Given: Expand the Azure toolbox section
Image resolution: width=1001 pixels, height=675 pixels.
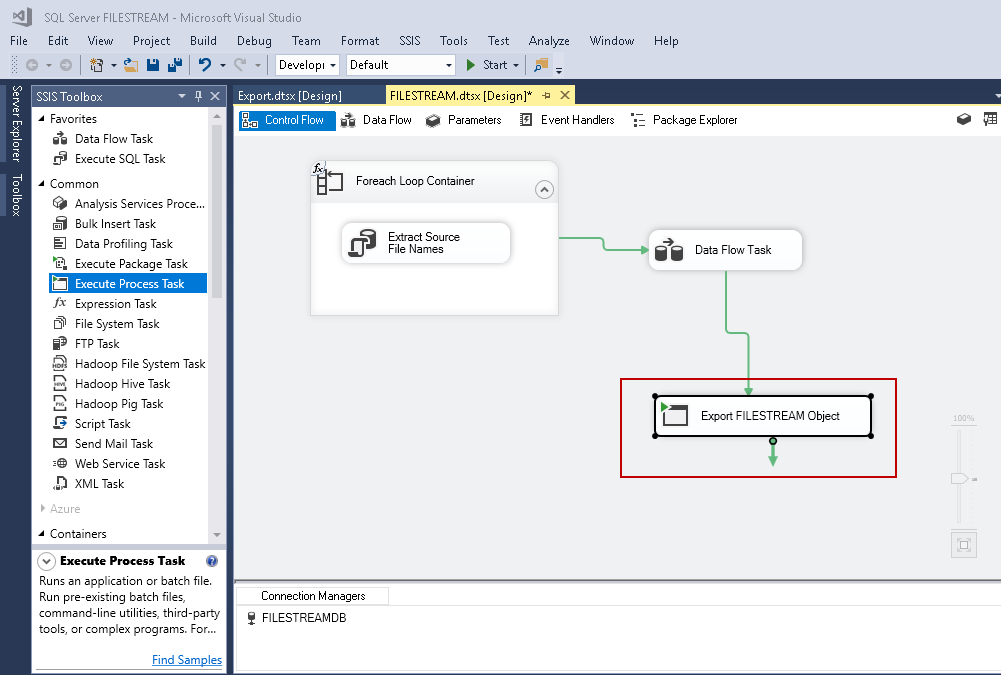Looking at the screenshot, I should pos(42,509).
